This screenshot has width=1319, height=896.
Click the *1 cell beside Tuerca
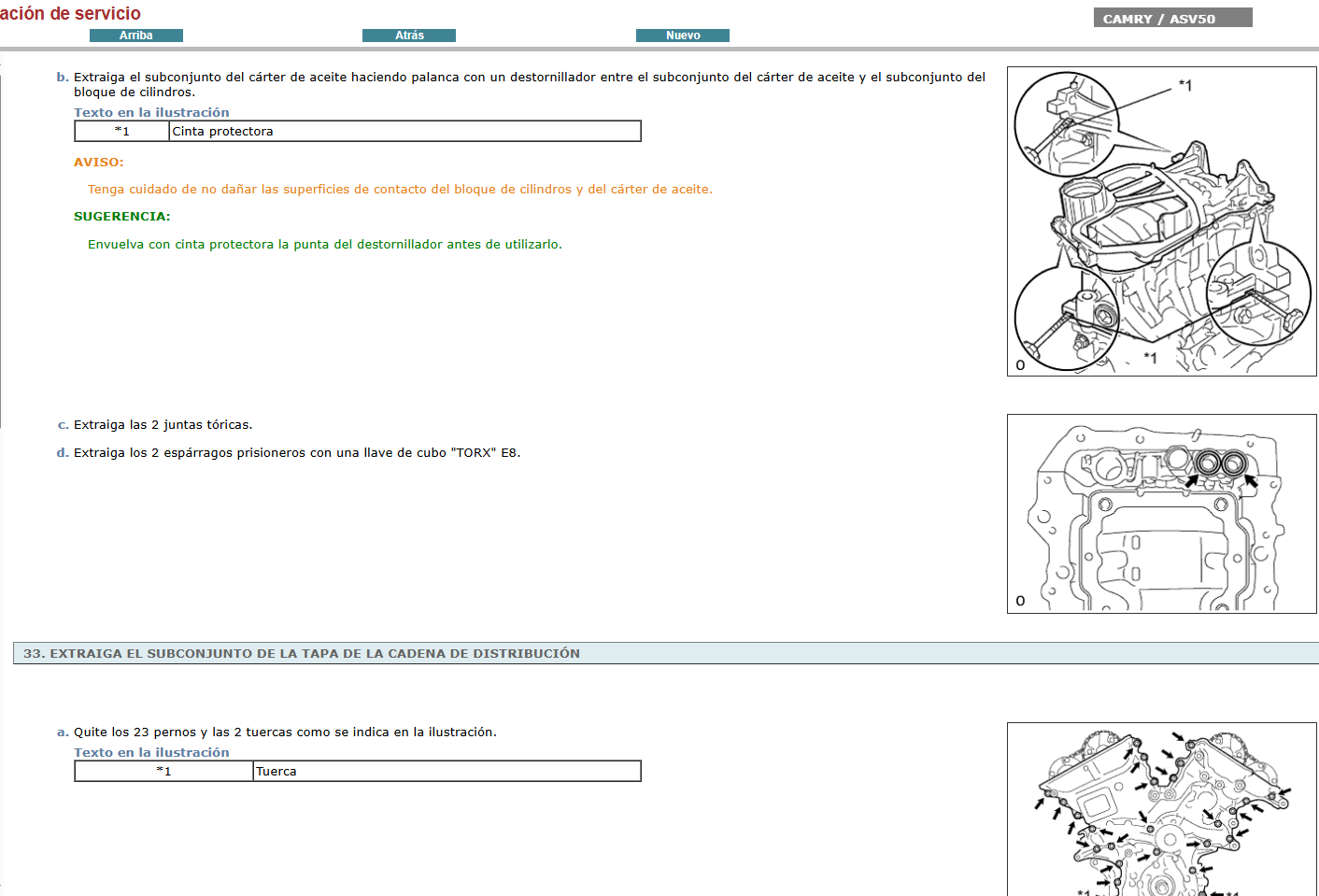point(163,772)
